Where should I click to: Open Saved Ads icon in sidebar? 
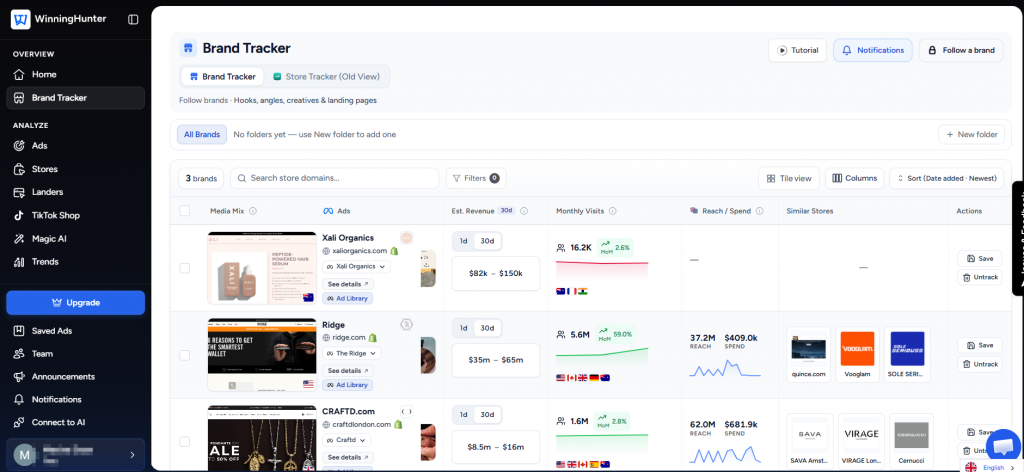(x=19, y=331)
